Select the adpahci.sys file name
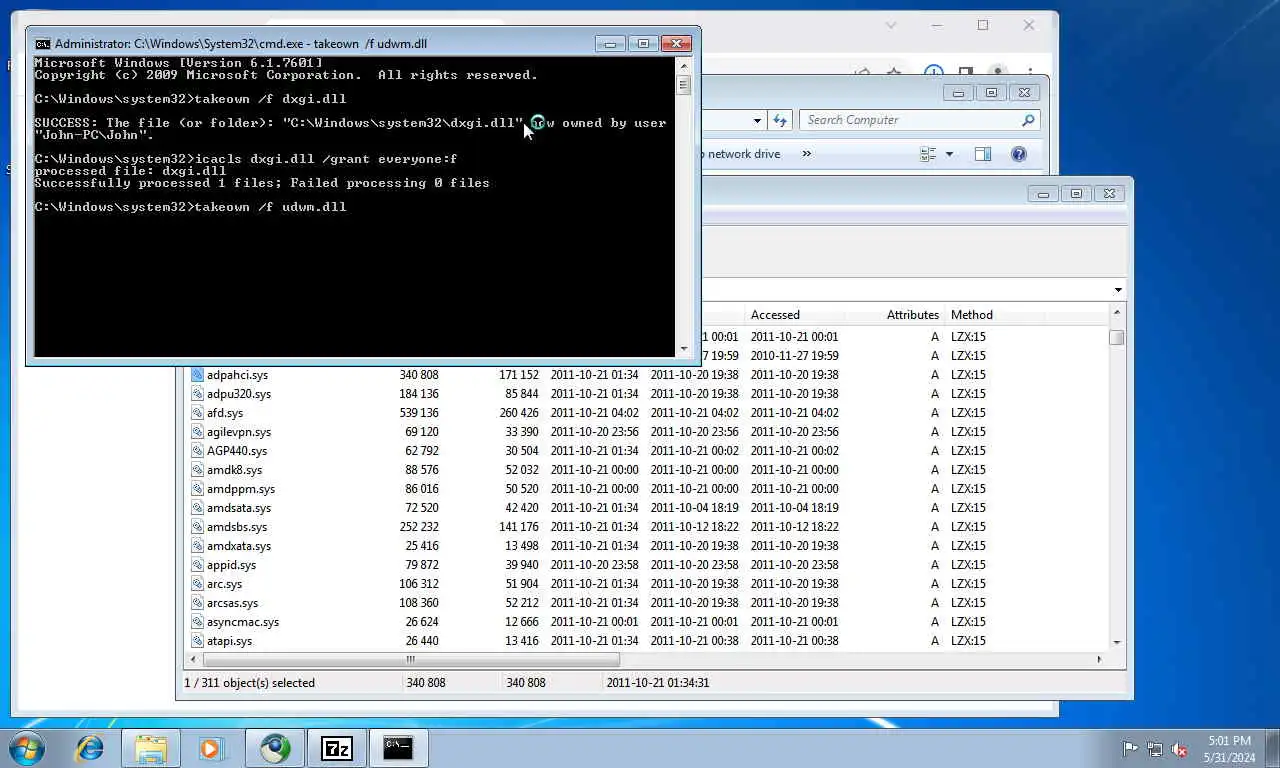The width and height of the screenshot is (1280, 768). (237, 375)
